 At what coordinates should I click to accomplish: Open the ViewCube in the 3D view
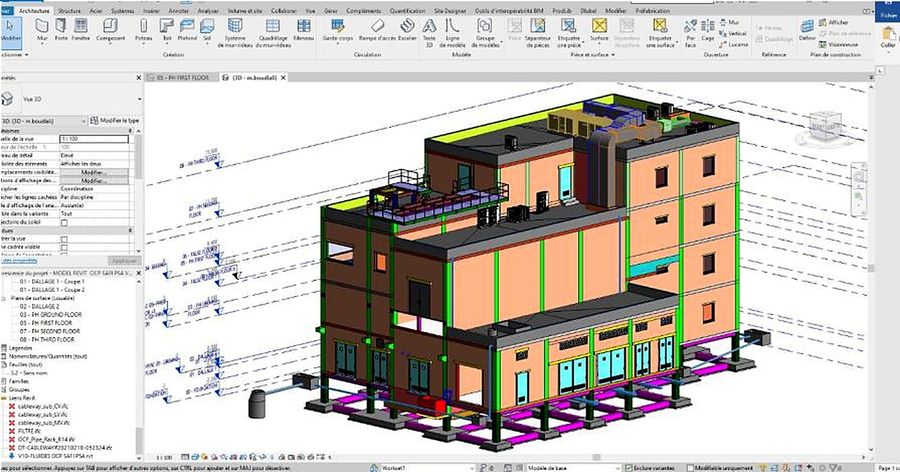coord(824,126)
